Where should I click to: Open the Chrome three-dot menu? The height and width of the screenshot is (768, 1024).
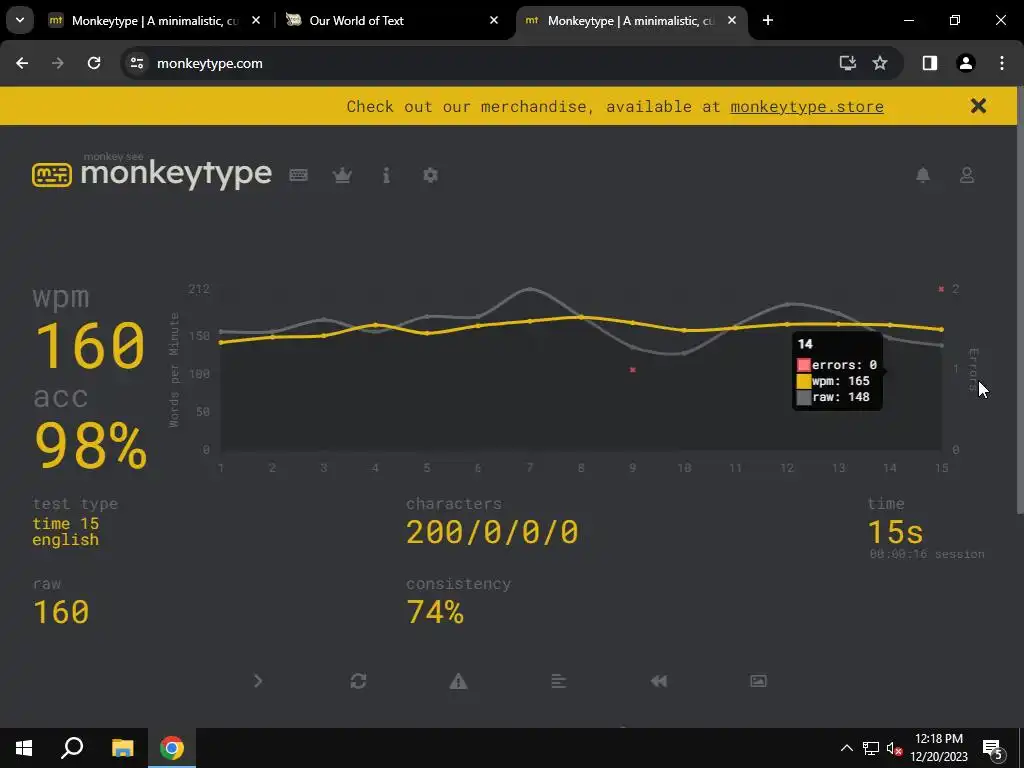pos(1002,63)
